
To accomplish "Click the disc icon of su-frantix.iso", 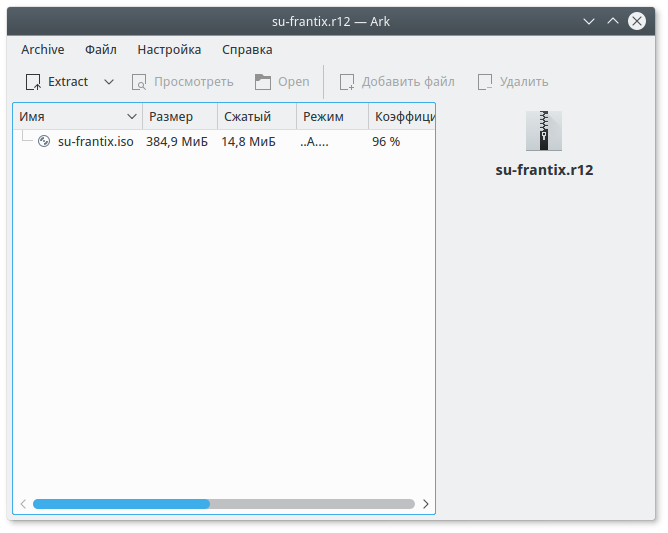I will click(x=44, y=141).
